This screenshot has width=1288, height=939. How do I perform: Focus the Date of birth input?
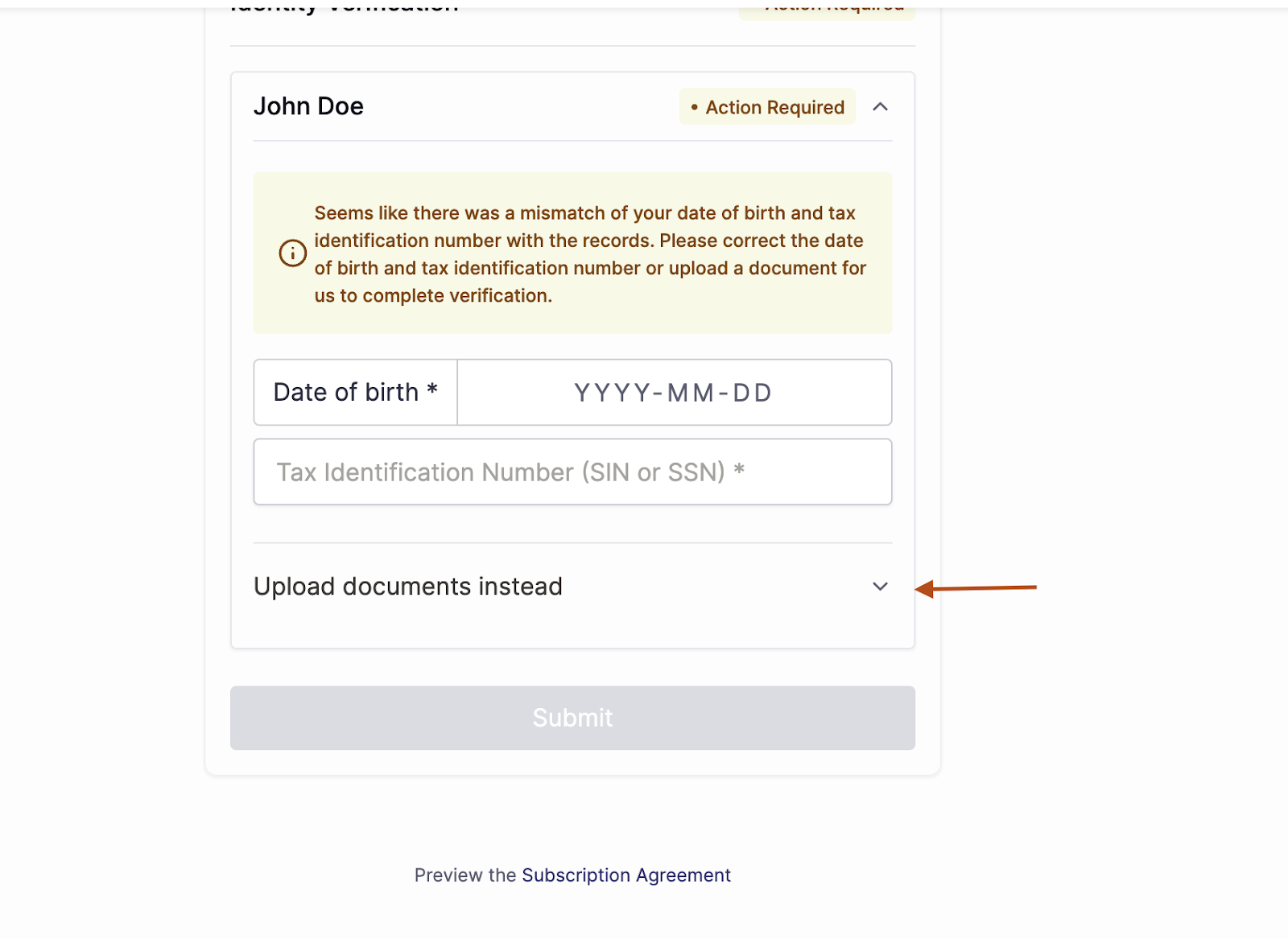(674, 393)
